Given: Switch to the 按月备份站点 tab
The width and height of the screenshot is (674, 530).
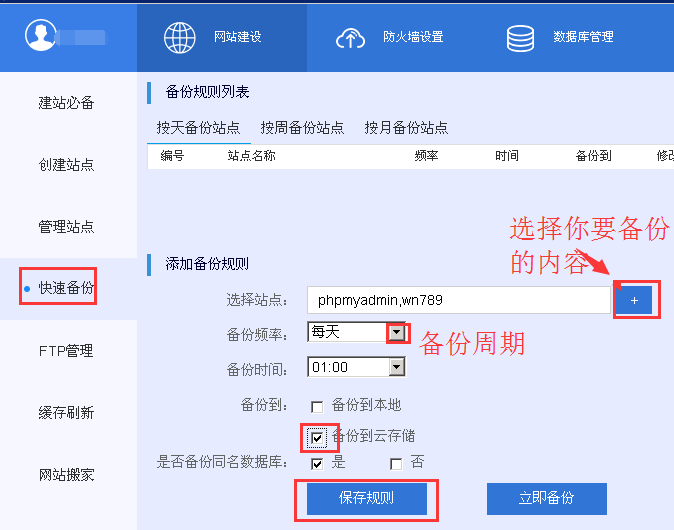Looking at the screenshot, I should pyautogui.click(x=406, y=128).
